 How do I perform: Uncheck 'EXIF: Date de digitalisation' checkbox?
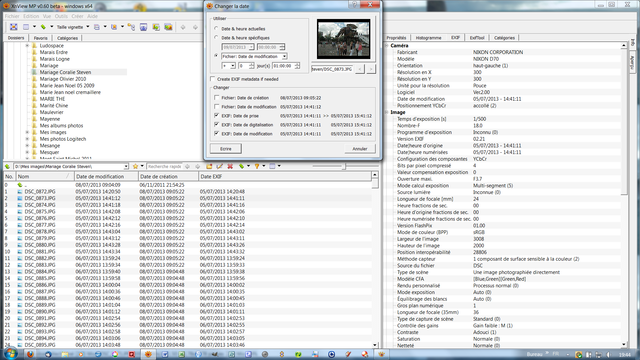coord(217,124)
